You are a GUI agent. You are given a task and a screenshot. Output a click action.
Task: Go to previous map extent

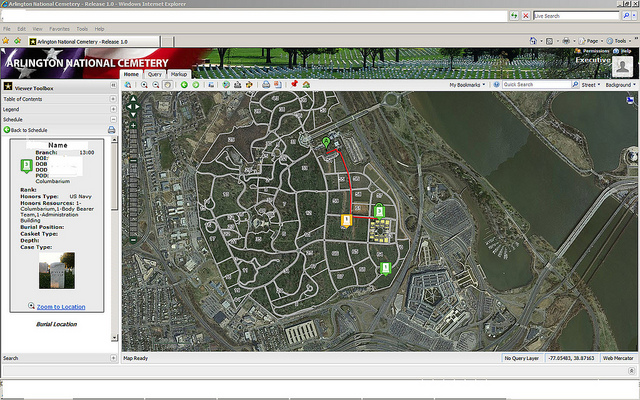(184, 85)
